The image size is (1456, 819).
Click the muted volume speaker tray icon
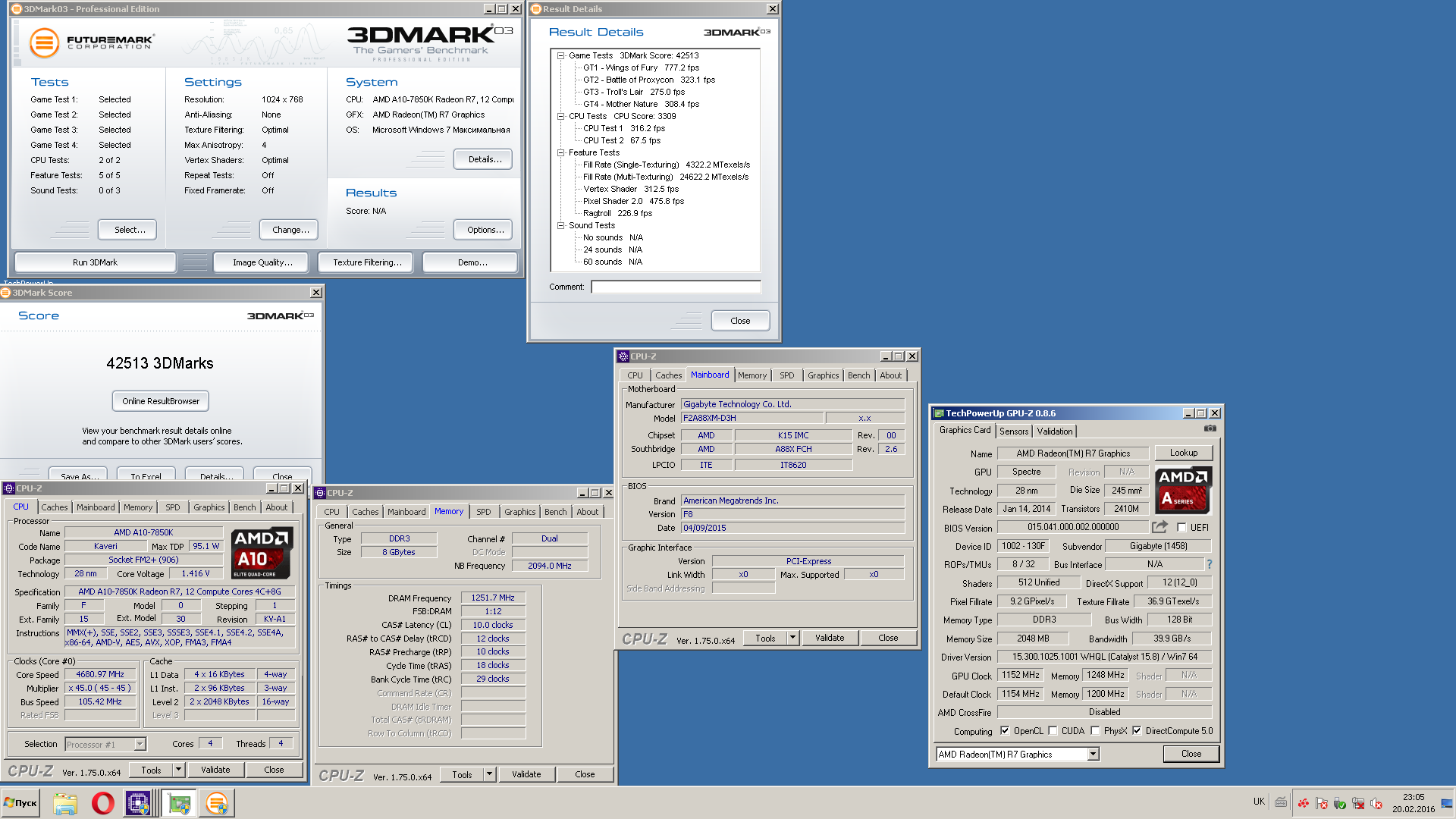(x=1376, y=803)
